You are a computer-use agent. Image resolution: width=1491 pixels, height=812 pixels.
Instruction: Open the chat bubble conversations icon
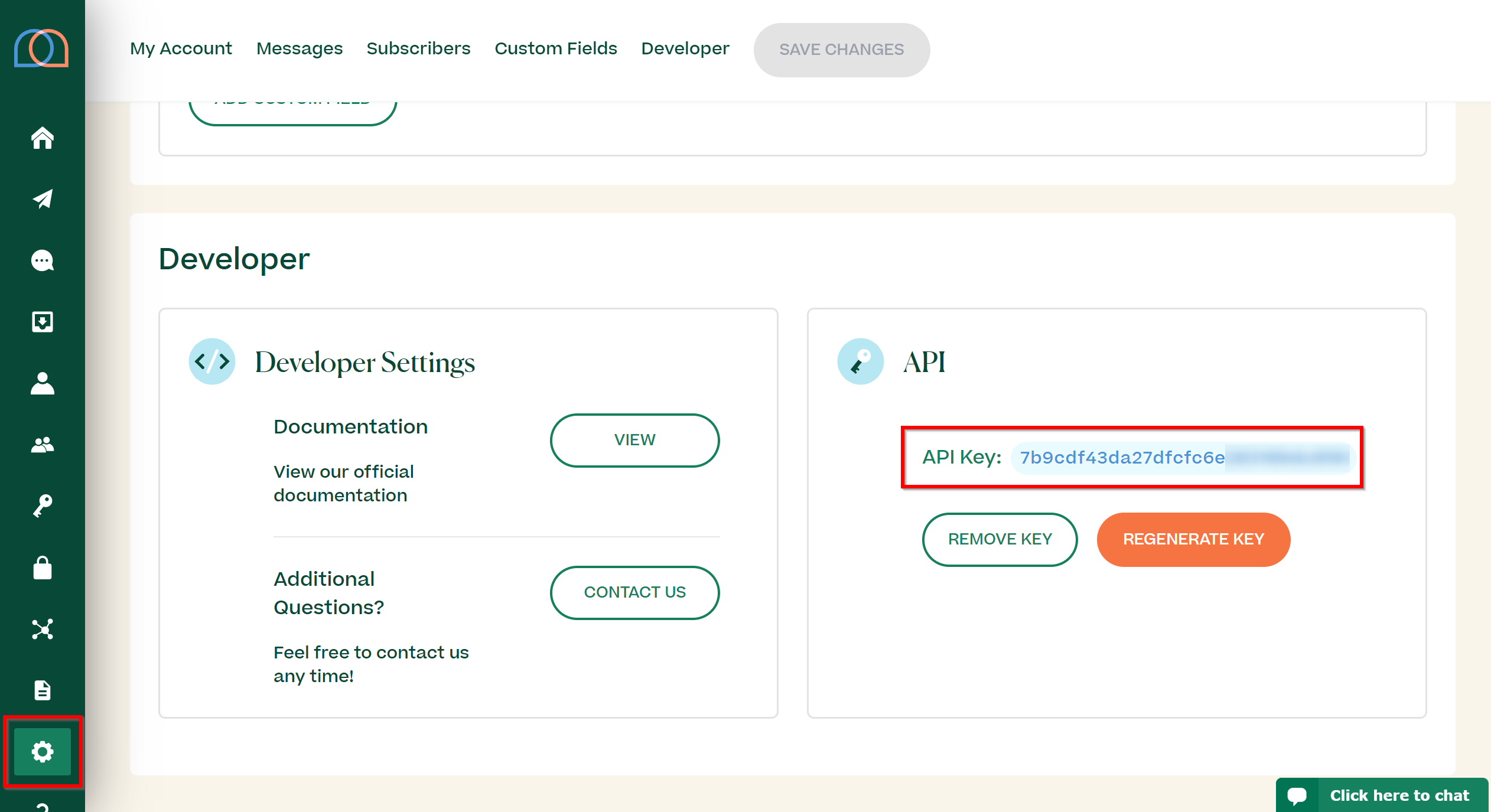pos(43,260)
